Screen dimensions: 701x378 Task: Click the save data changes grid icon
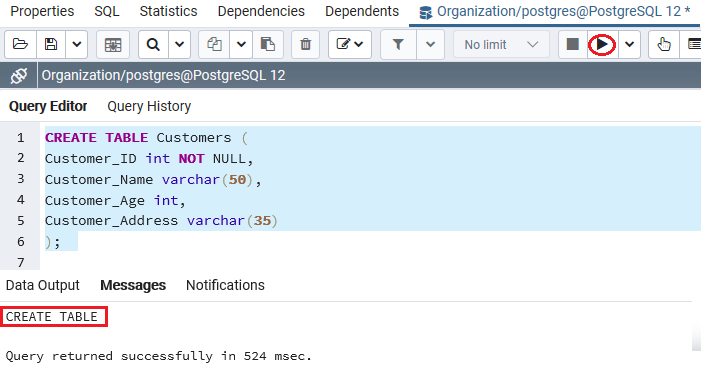[x=113, y=45]
